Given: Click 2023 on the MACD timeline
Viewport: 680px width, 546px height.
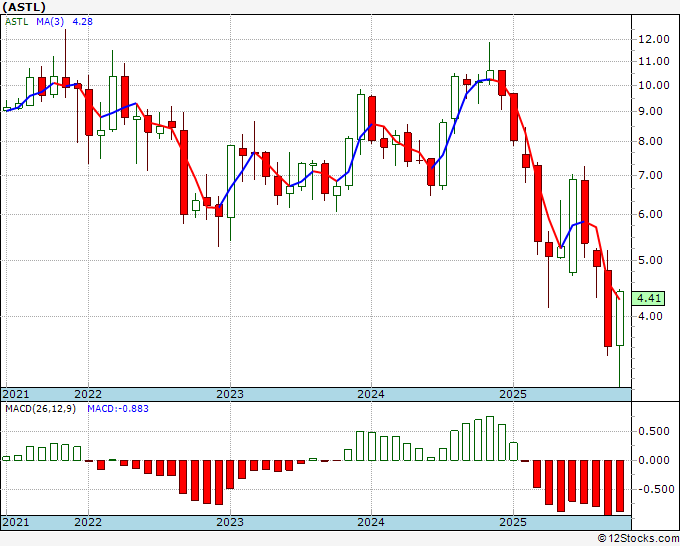Looking at the screenshot, I should click(230, 522).
